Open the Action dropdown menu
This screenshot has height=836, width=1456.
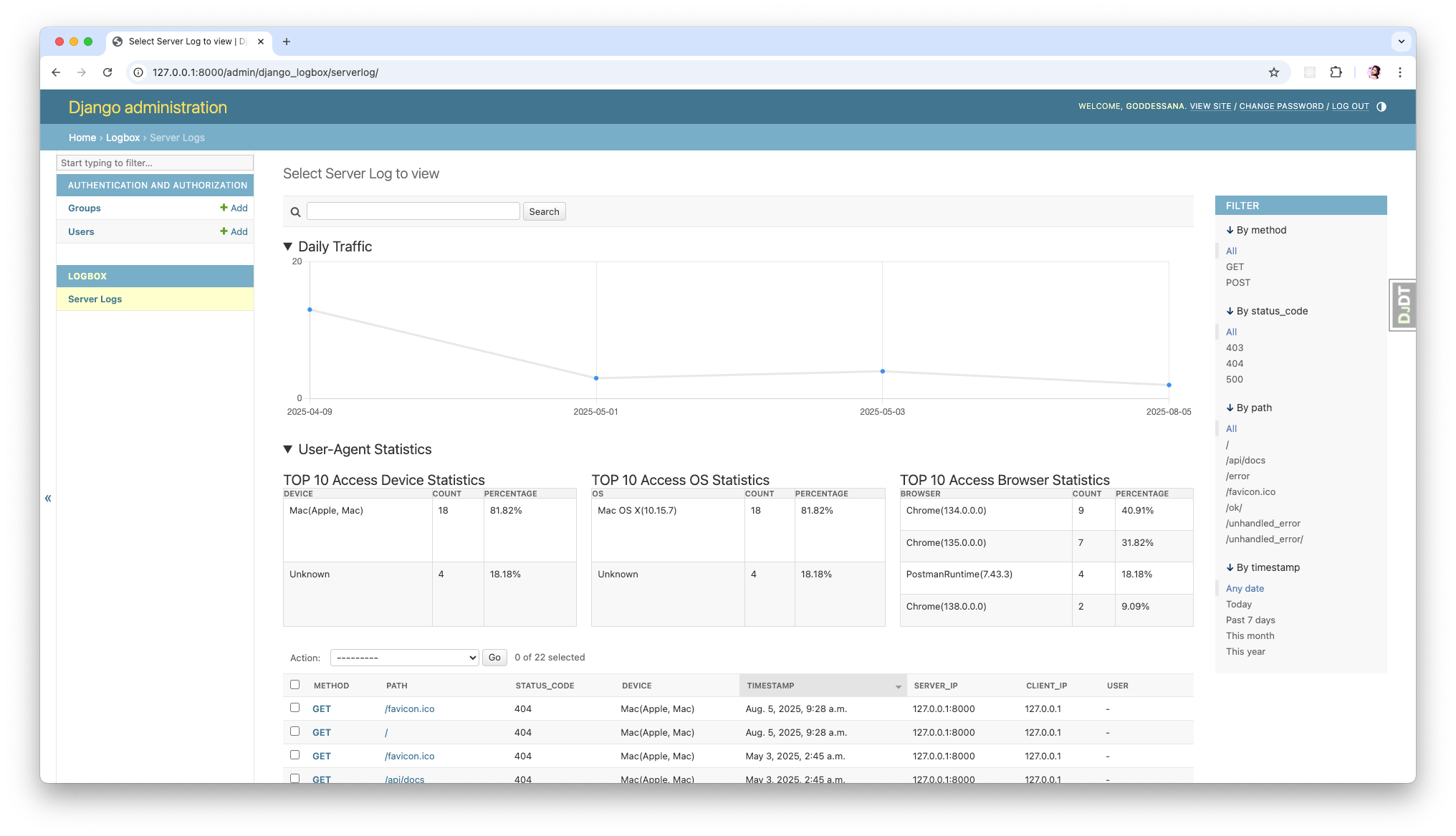(404, 658)
